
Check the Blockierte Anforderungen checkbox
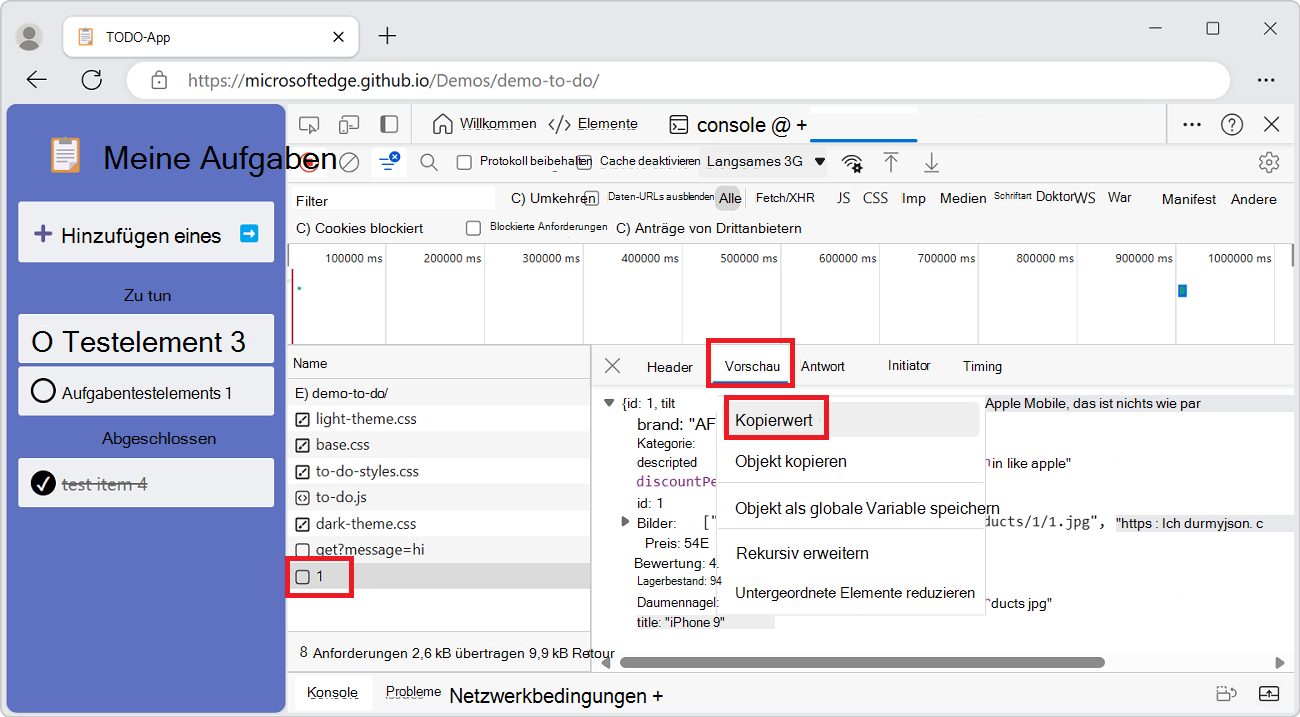474,228
